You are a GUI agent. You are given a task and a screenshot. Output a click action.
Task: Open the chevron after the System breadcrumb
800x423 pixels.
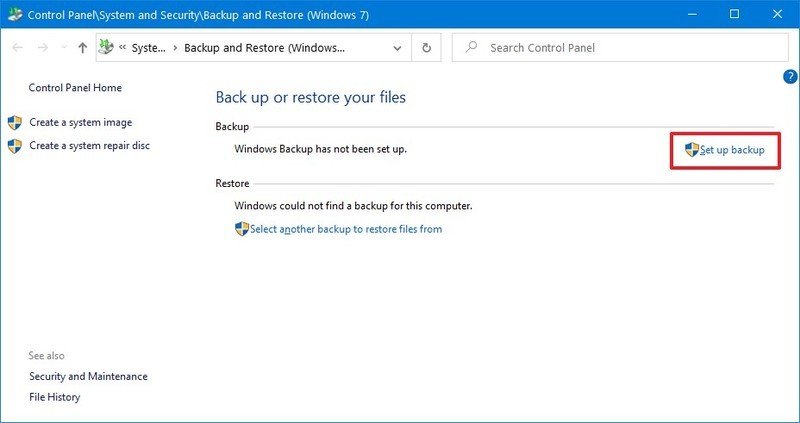pos(175,48)
